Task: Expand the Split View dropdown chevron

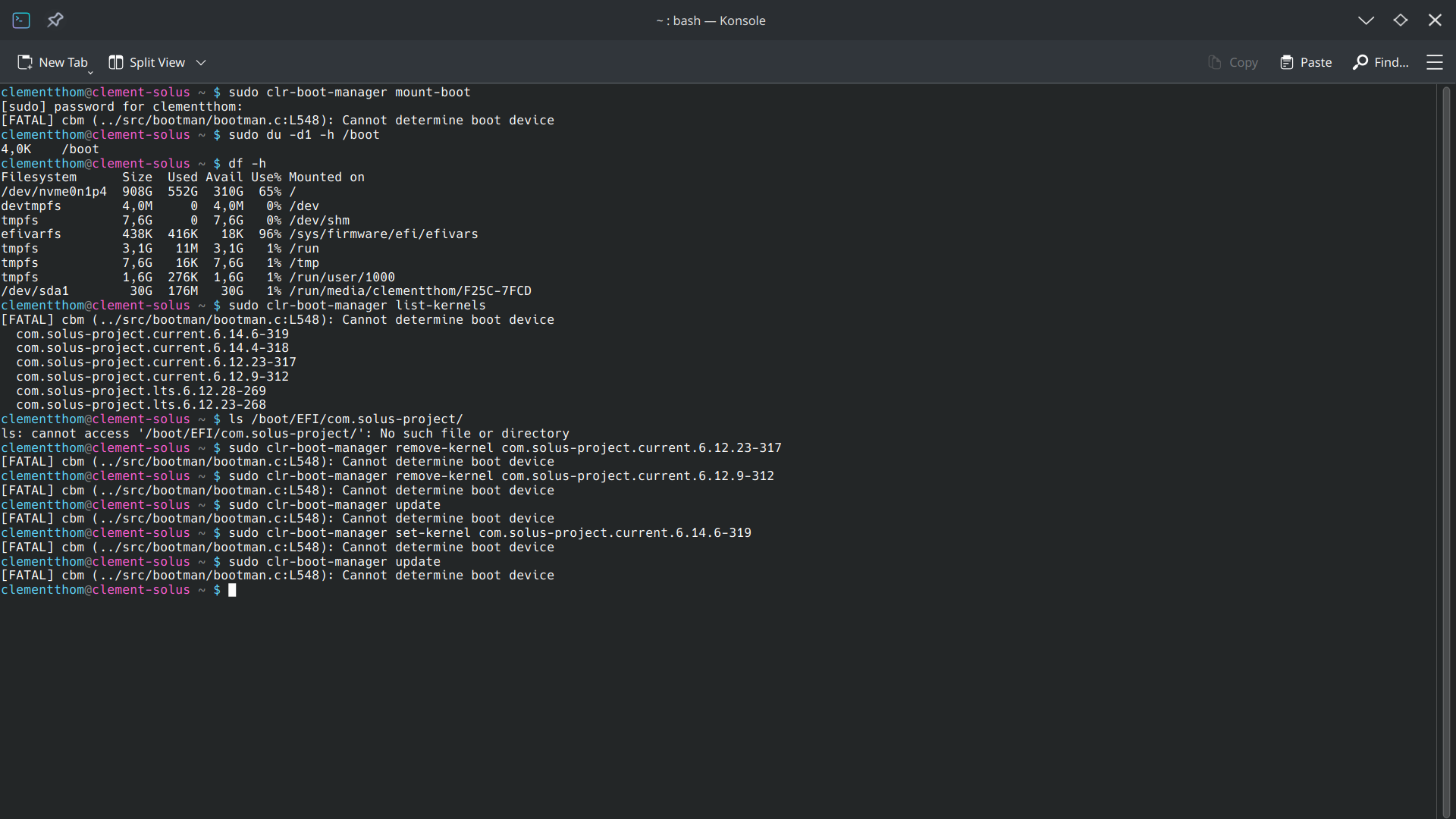Action: tap(201, 62)
